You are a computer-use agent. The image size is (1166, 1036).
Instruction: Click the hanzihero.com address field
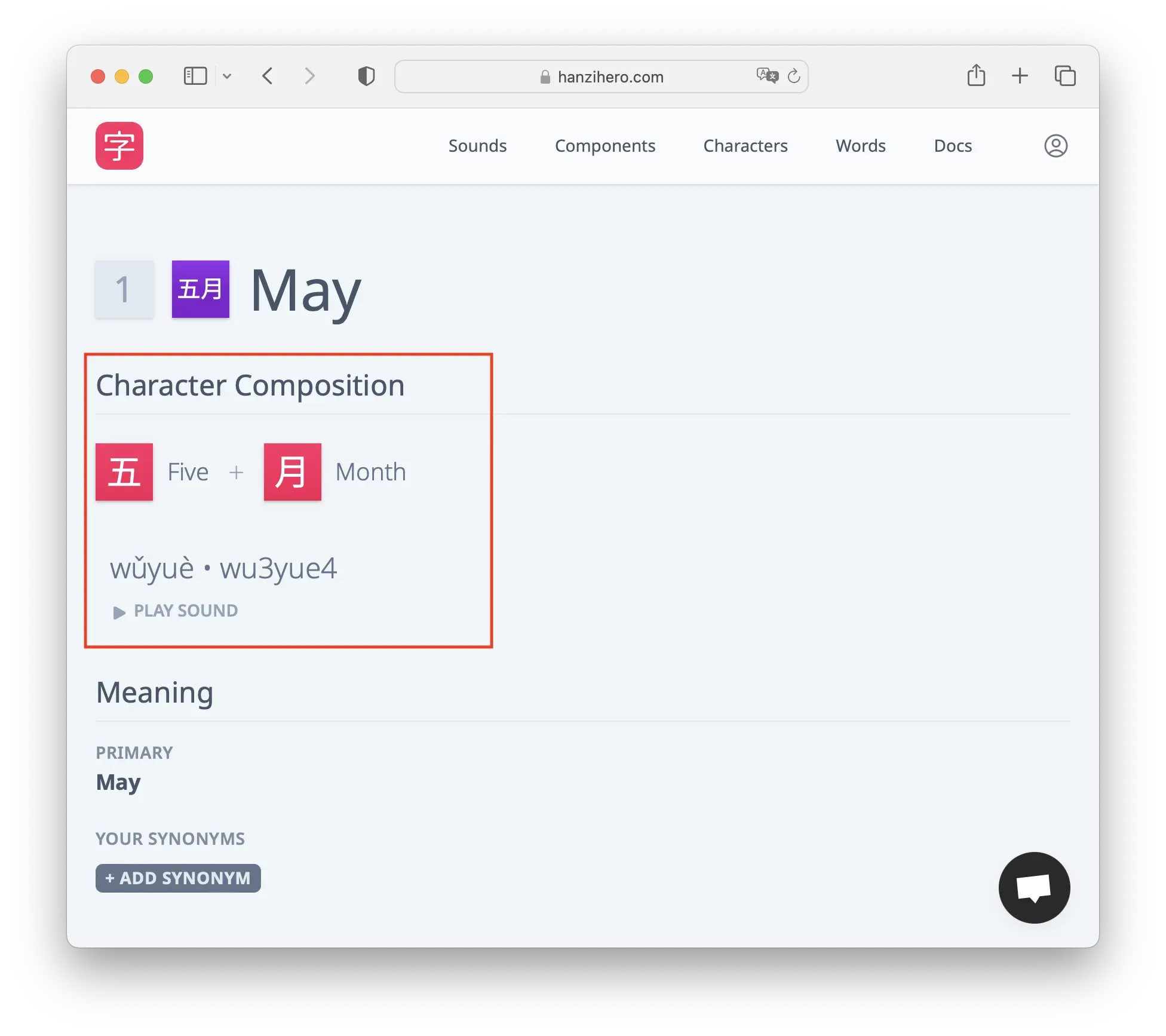pos(602,76)
